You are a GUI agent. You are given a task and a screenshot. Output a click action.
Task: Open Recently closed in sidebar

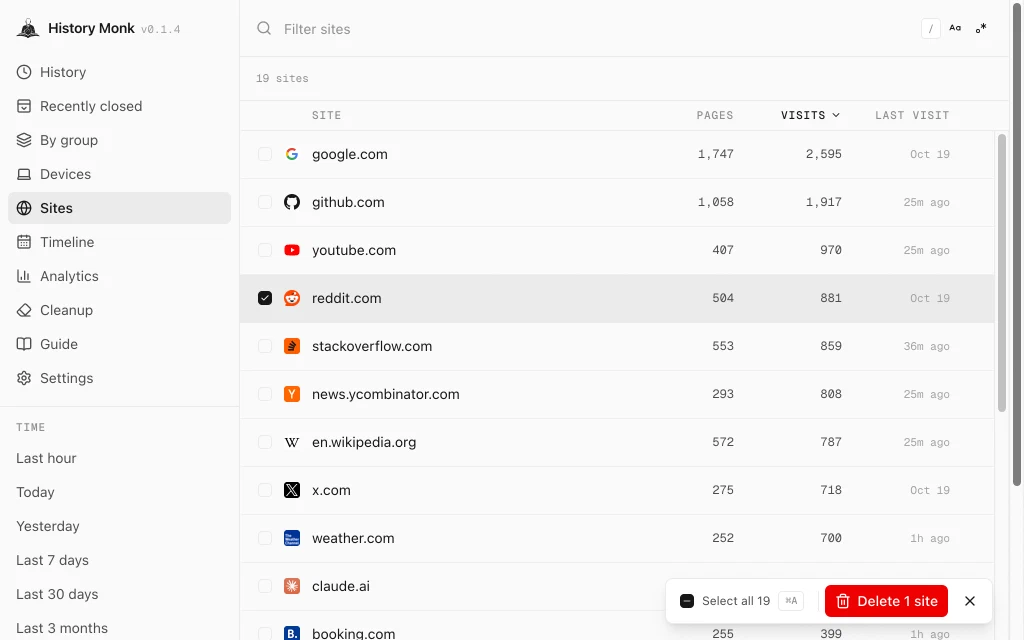pos(120,106)
